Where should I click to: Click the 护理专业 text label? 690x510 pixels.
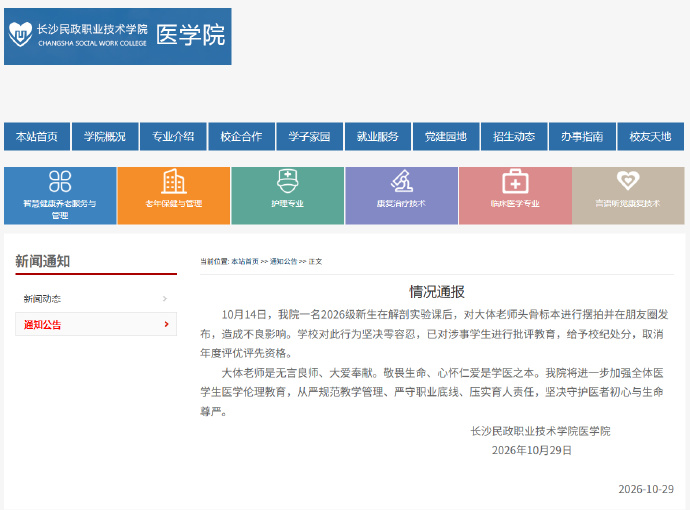[x=287, y=204]
